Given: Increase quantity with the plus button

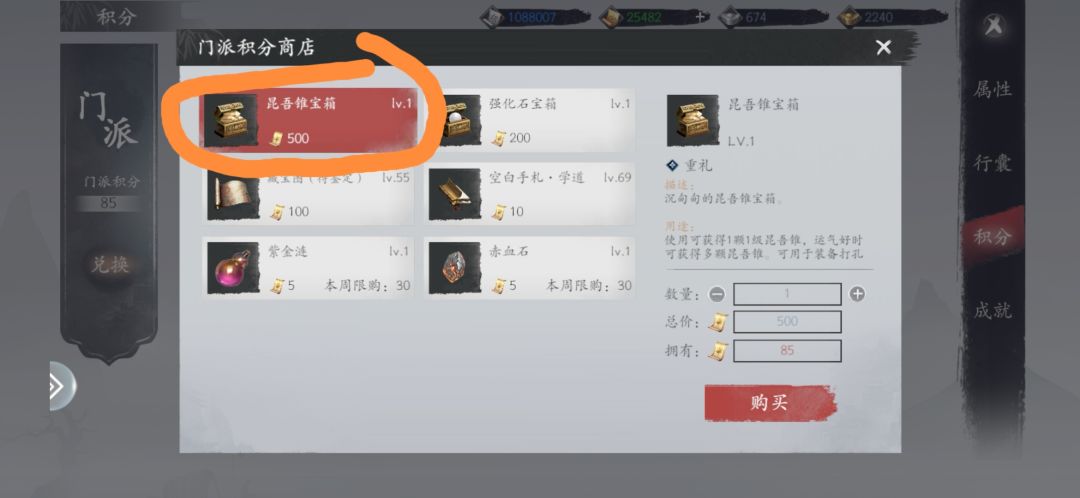Looking at the screenshot, I should (x=857, y=294).
